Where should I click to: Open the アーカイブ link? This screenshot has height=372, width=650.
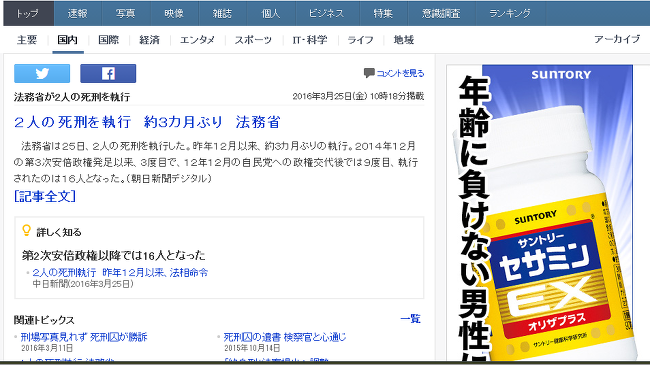tap(617, 39)
